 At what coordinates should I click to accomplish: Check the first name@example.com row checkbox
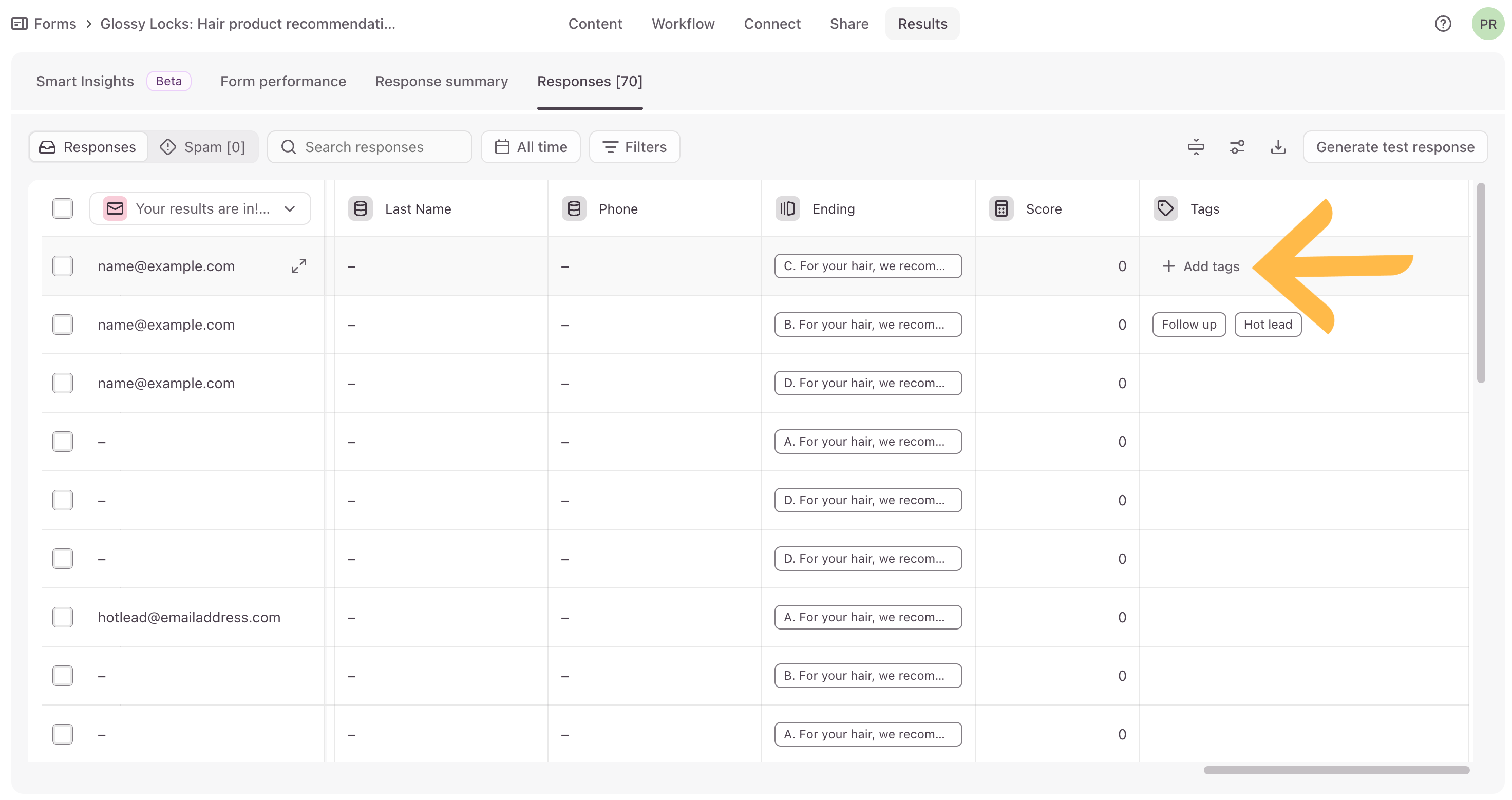click(63, 266)
